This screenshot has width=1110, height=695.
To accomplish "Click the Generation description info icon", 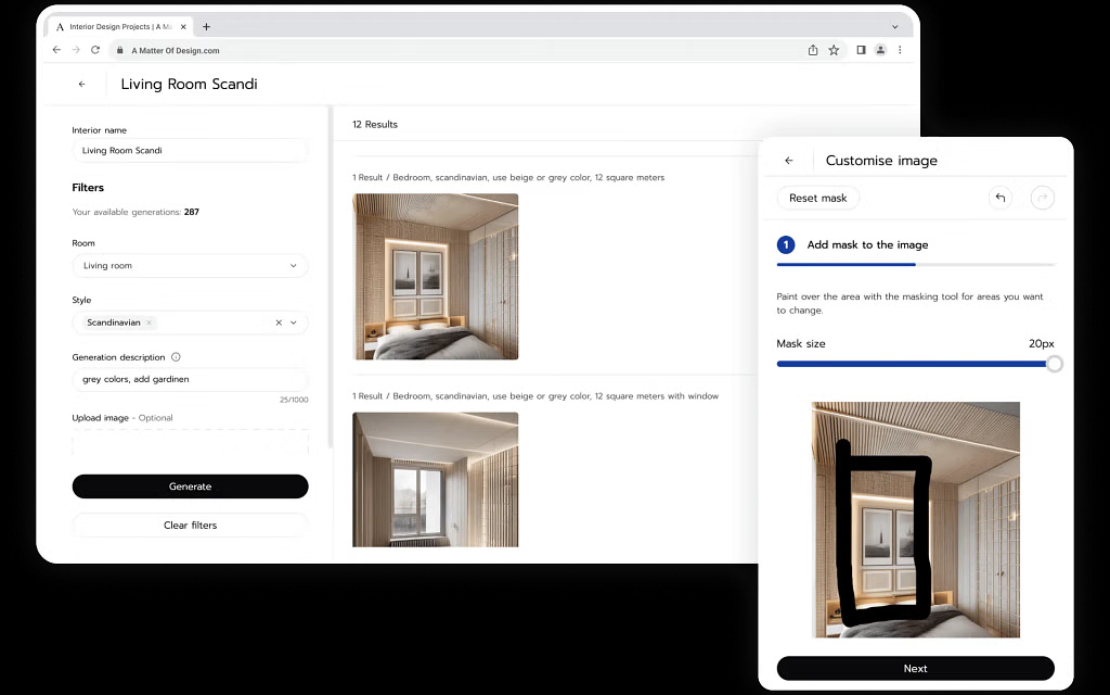I will [x=176, y=357].
